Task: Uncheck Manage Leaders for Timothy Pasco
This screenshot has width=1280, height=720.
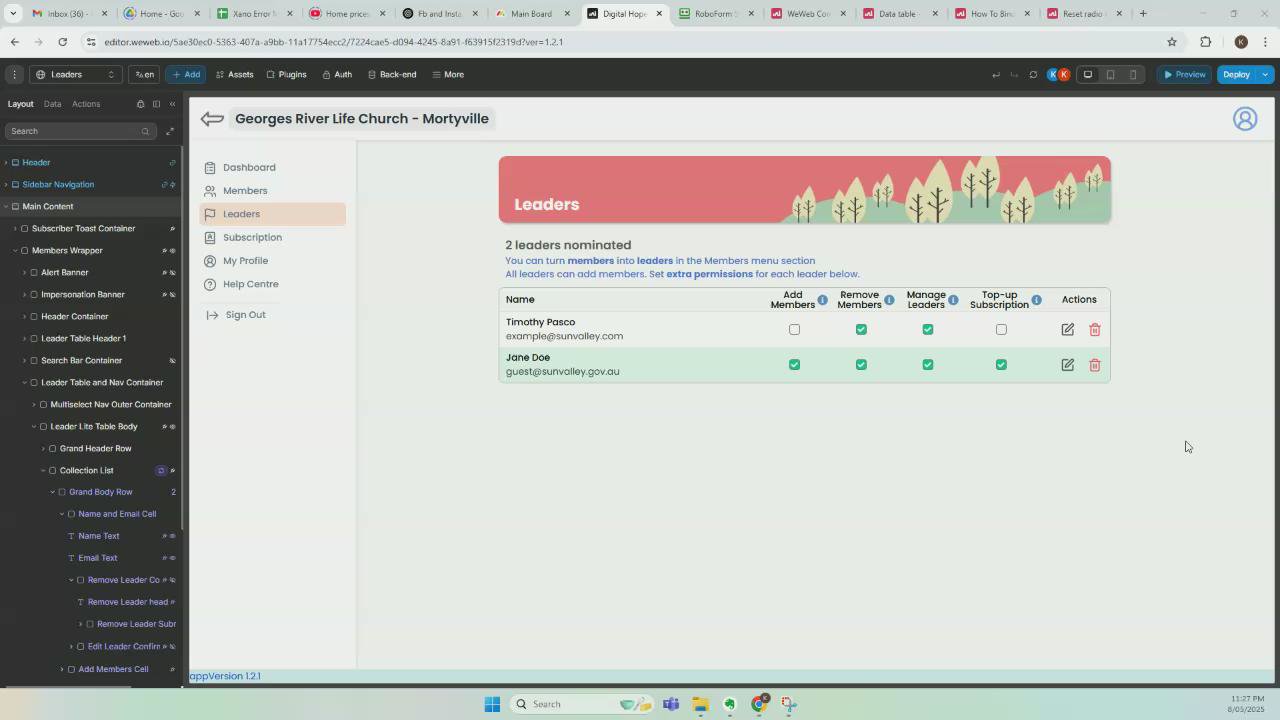Action: pyautogui.click(x=928, y=330)
